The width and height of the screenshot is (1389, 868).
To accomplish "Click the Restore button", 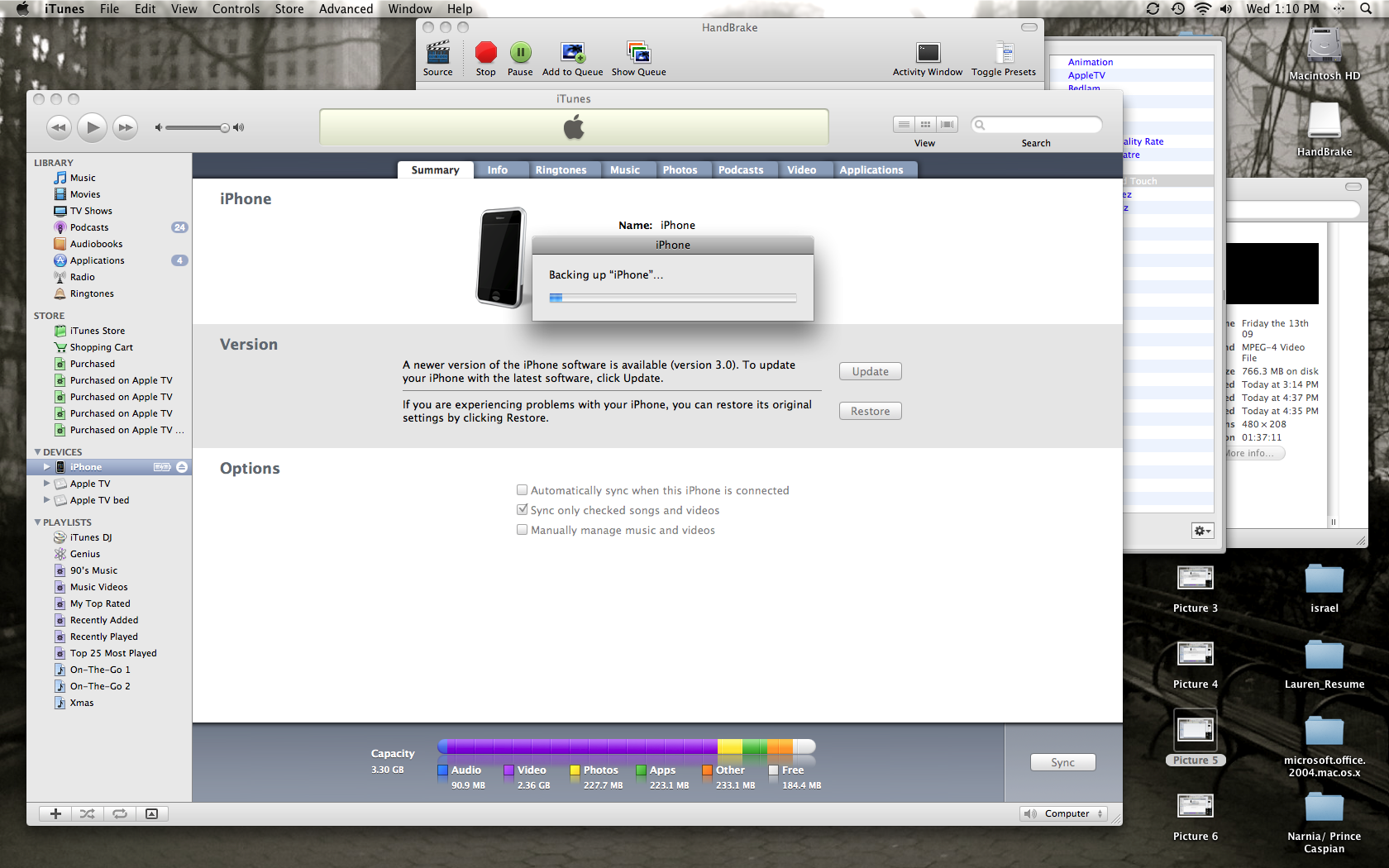I will pos(871,411).
